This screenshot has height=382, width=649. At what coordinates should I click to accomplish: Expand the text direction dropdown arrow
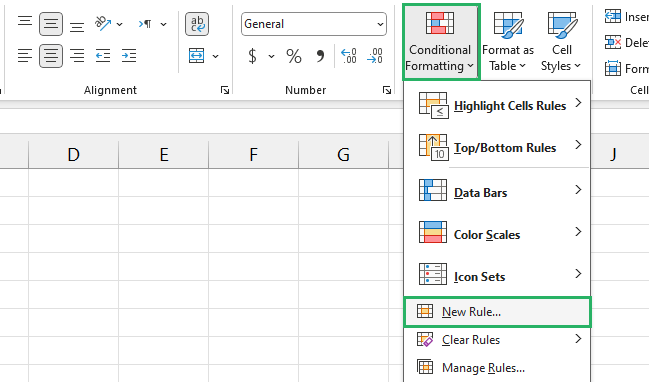click(163, 24)
